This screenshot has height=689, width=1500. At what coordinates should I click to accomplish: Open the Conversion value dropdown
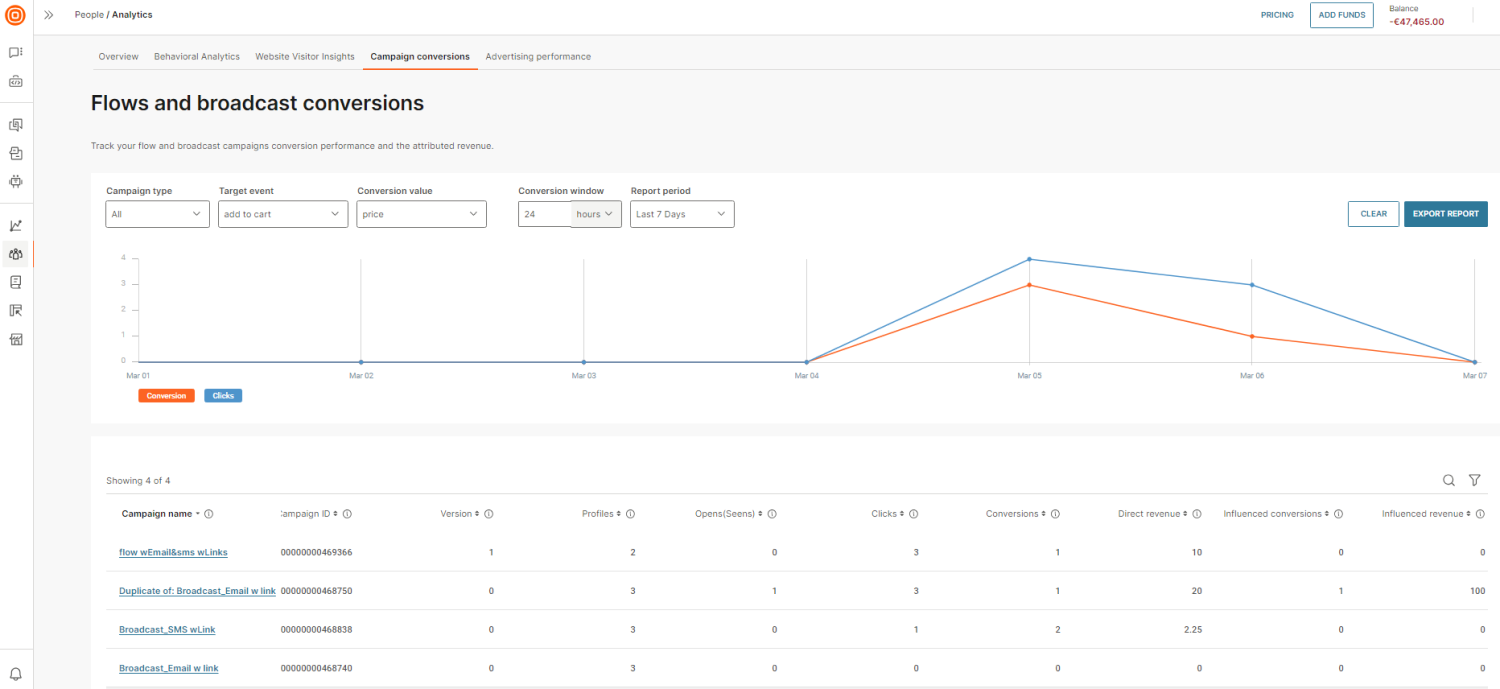click(421, 214)
